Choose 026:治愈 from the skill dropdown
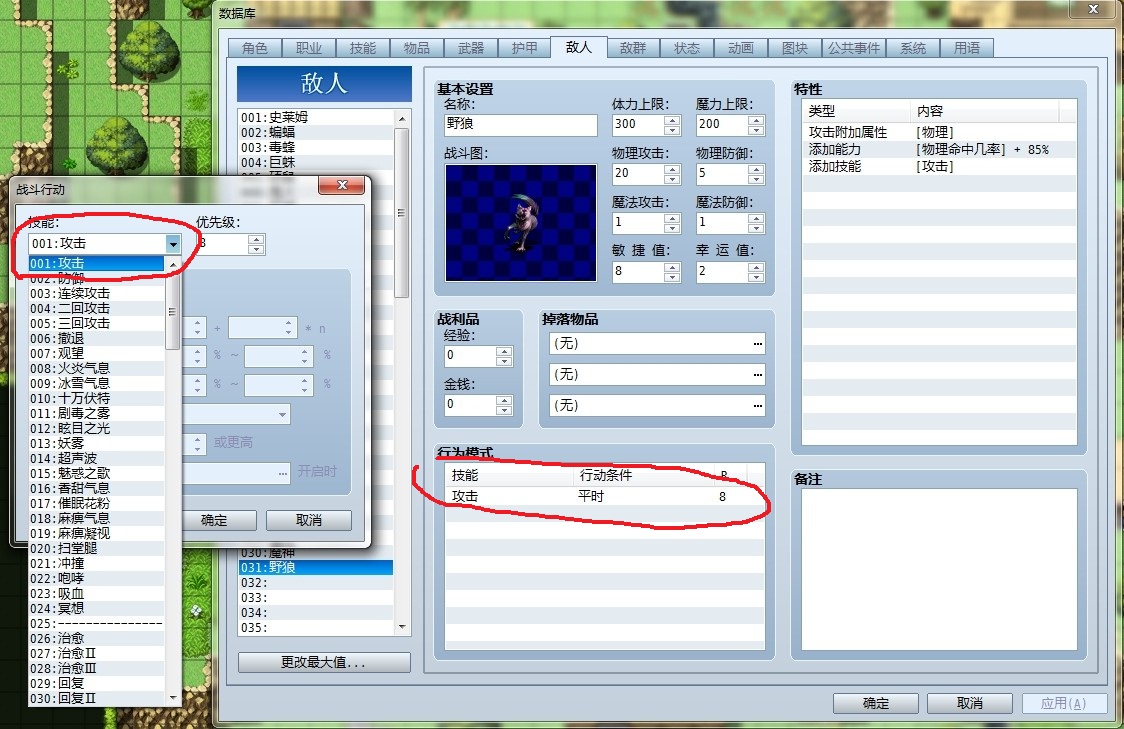Viewport: 1124px width, 729px height. coord(96,638)
